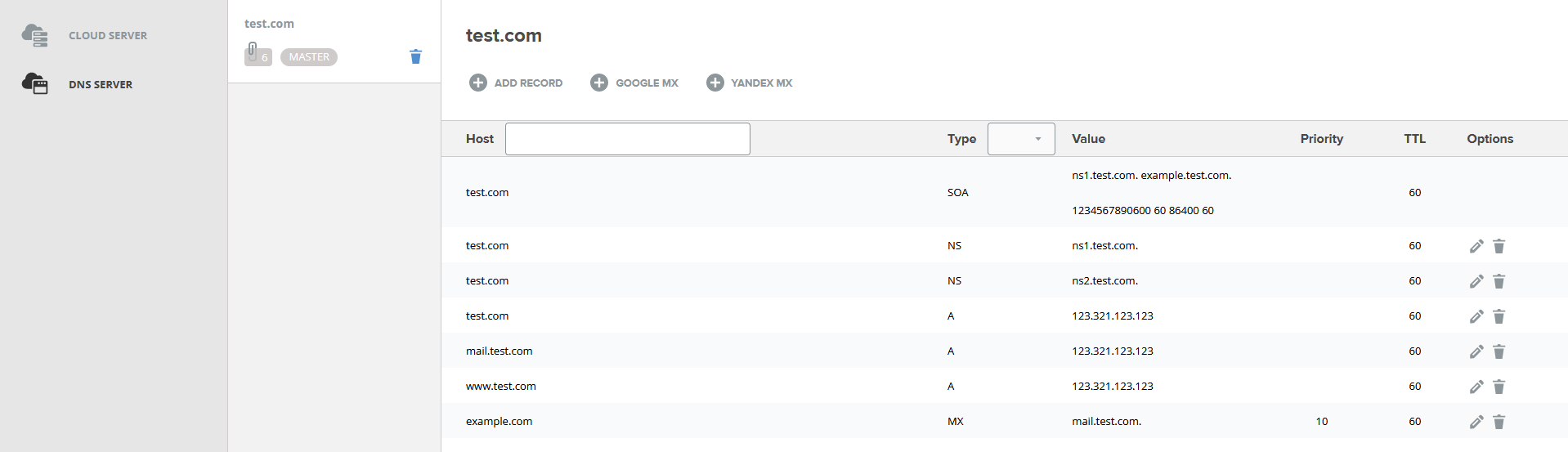The image size is (1568, 452).
Task: Click the paperclip record count icon
Action: click(257, 55)
